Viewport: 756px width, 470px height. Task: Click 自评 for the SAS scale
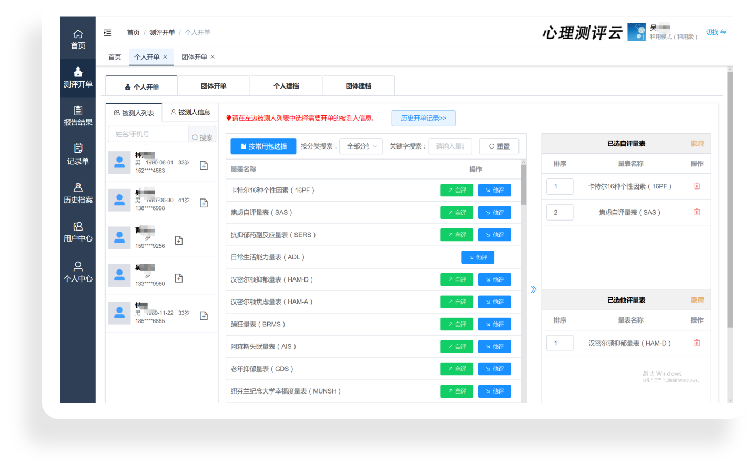(457, 212)
